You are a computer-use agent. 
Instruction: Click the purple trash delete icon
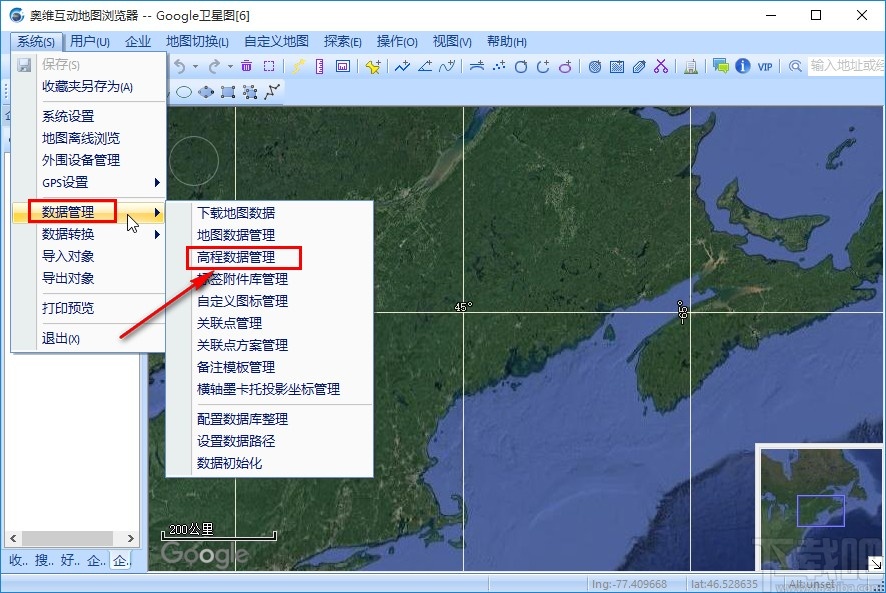pos(246,66)
